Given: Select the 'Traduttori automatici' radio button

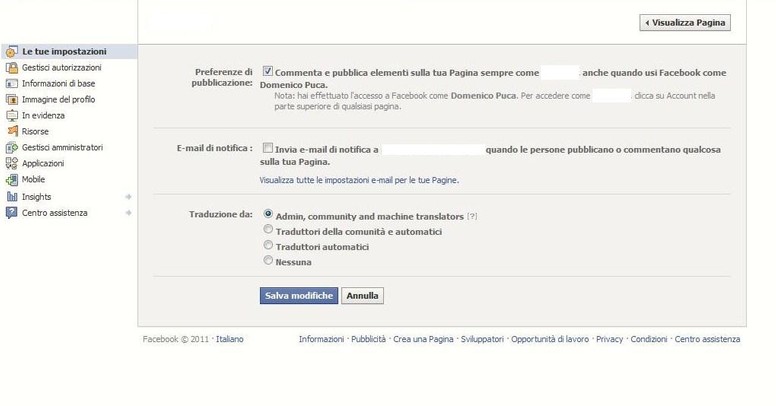Looking at the screenshot, I should click(267, 245).
